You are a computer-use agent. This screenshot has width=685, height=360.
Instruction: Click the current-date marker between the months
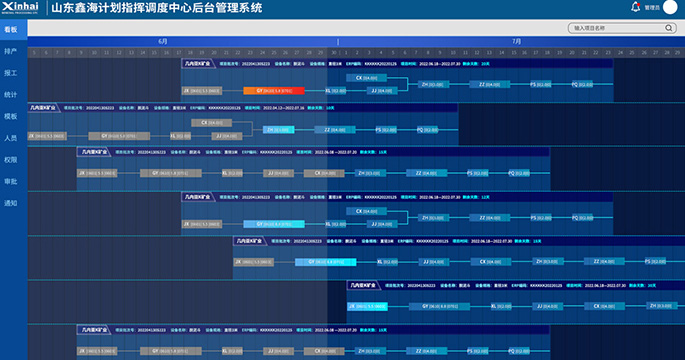(x=338, y=42)
